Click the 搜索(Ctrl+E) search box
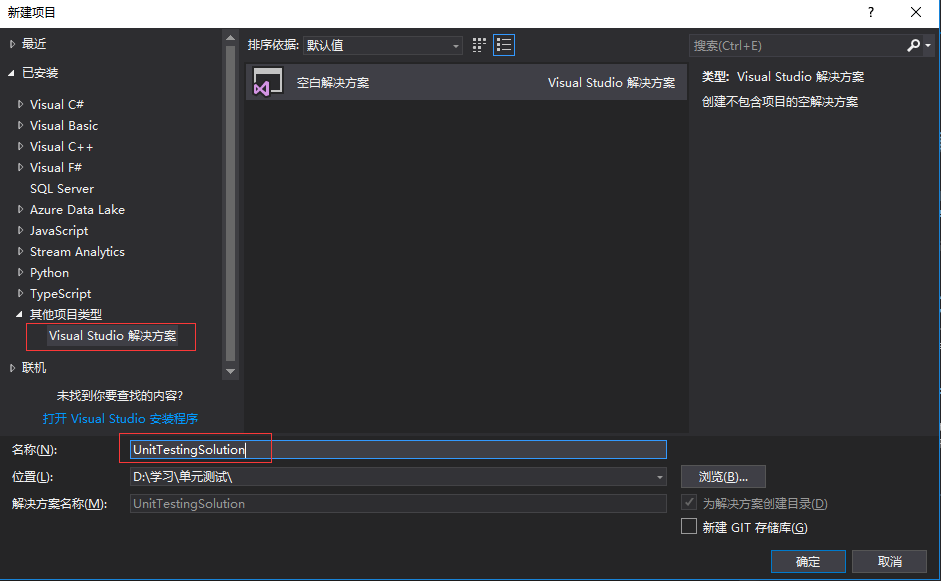The width and height of the screenshot is (941, 581). [797, 46]
